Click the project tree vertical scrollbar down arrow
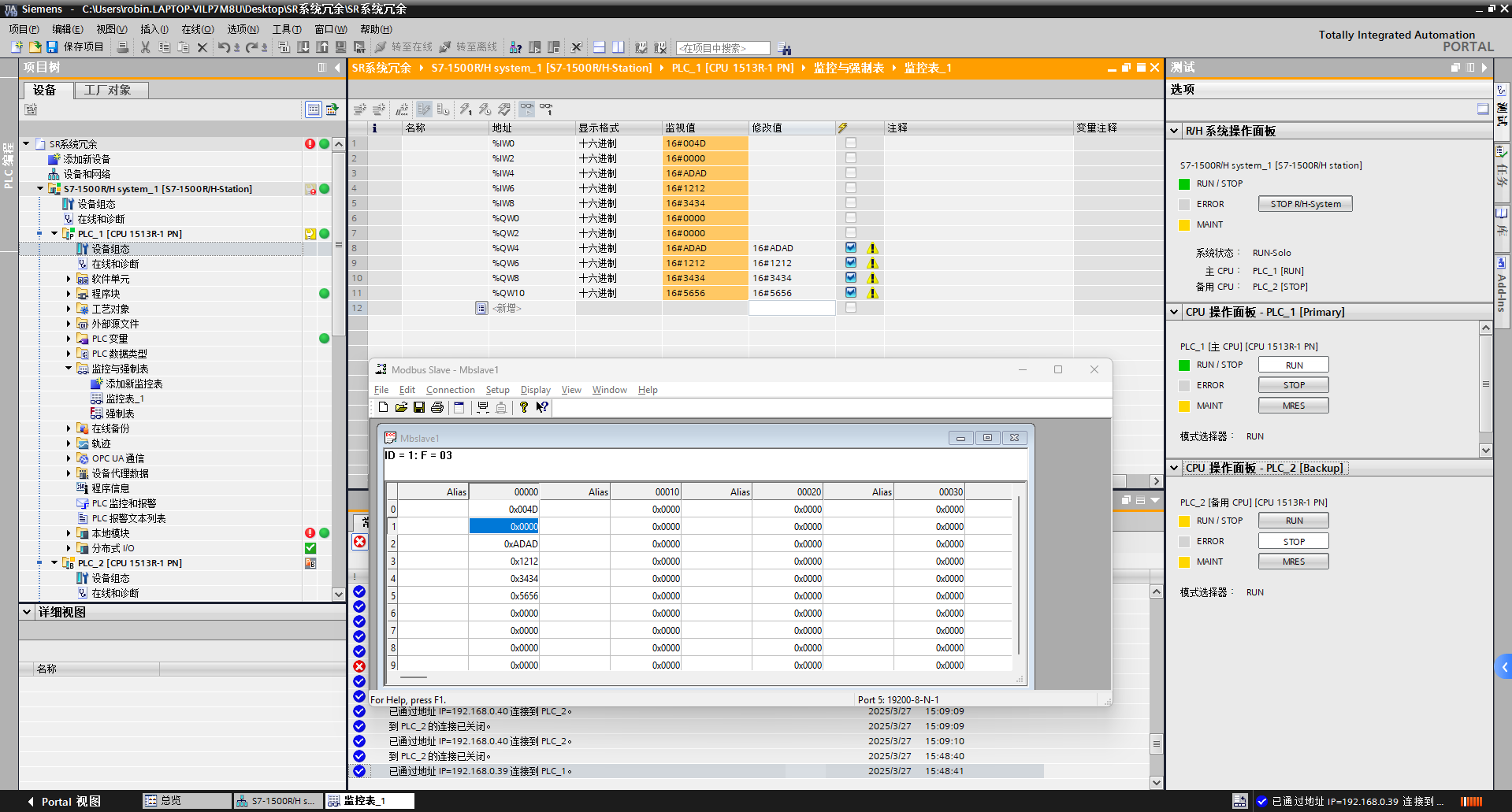The image size is (1512, 812). (339, 595)
